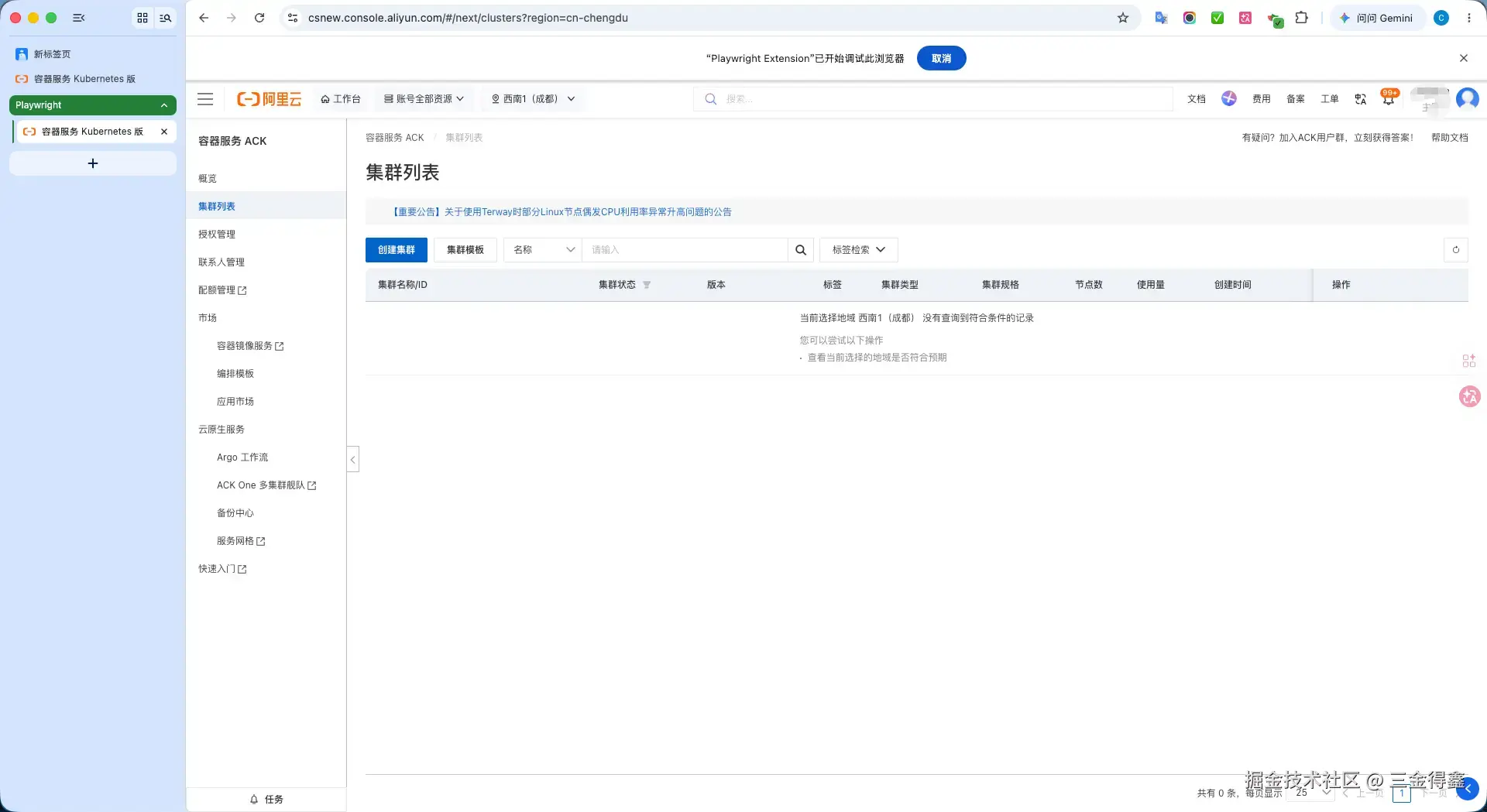Open ACK One 多集群舰队 link

pos(266,485)
